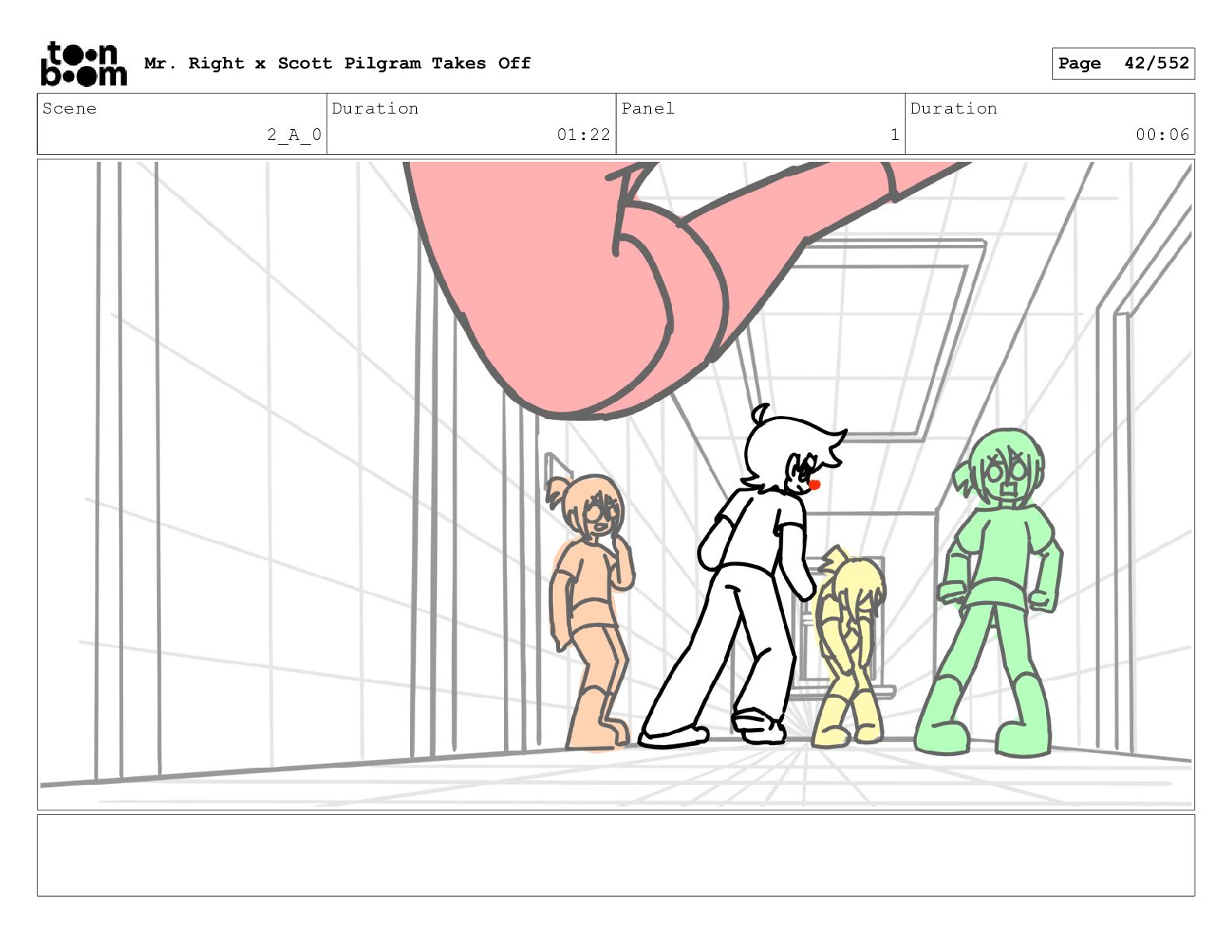
Task: Click the yellow character in the background
Action: coord(848,646)
